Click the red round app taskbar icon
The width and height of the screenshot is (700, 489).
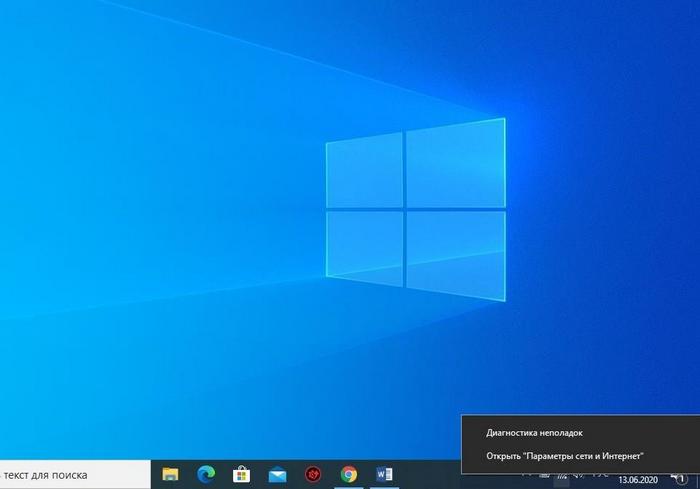click(313, 474)
